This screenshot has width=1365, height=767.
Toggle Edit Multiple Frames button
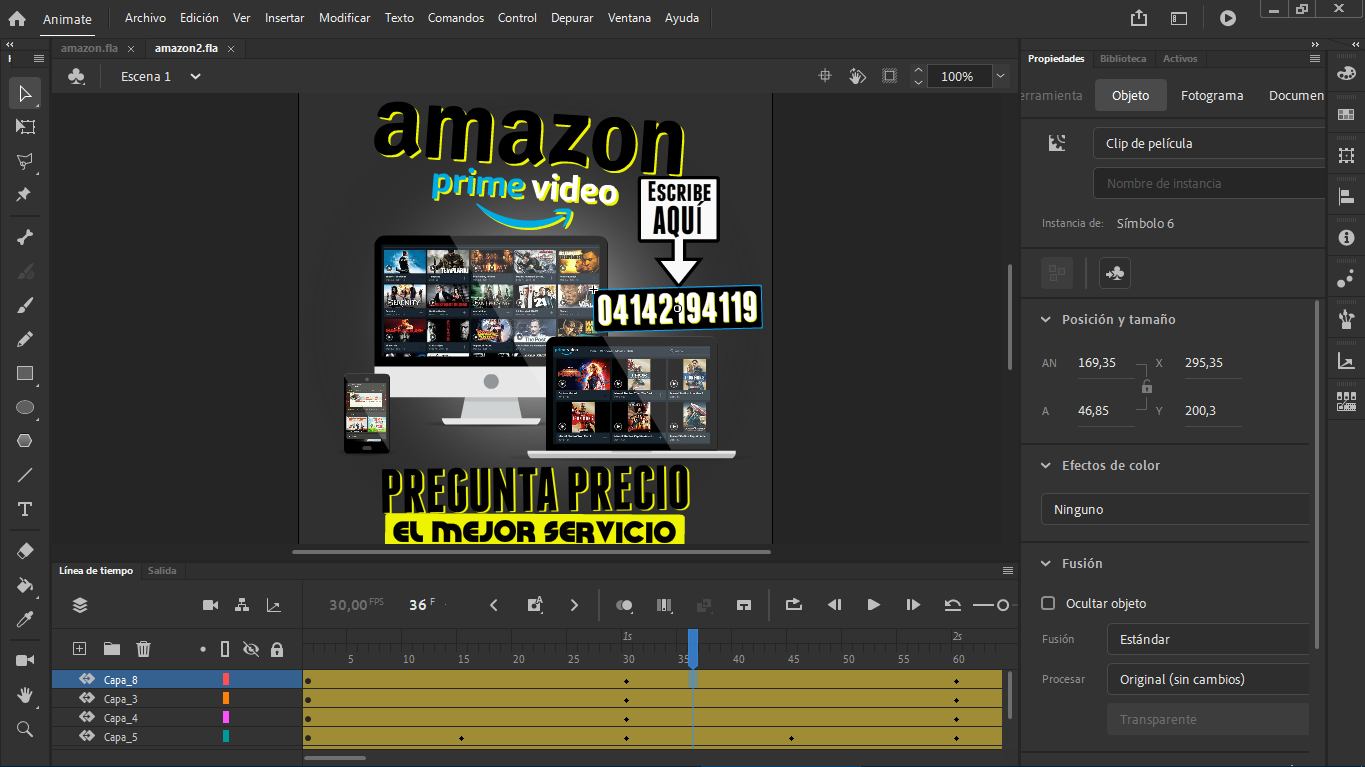663,605
